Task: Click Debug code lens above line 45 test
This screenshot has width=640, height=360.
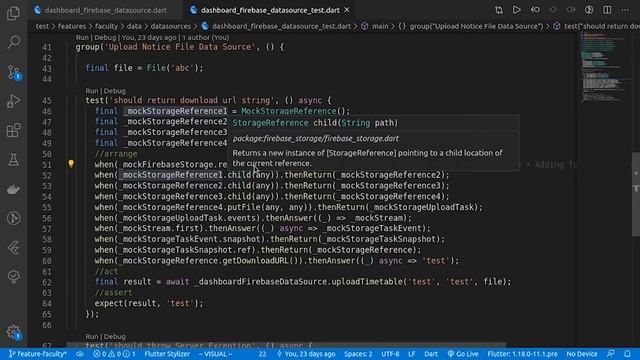Action: (x=115, y=91)
